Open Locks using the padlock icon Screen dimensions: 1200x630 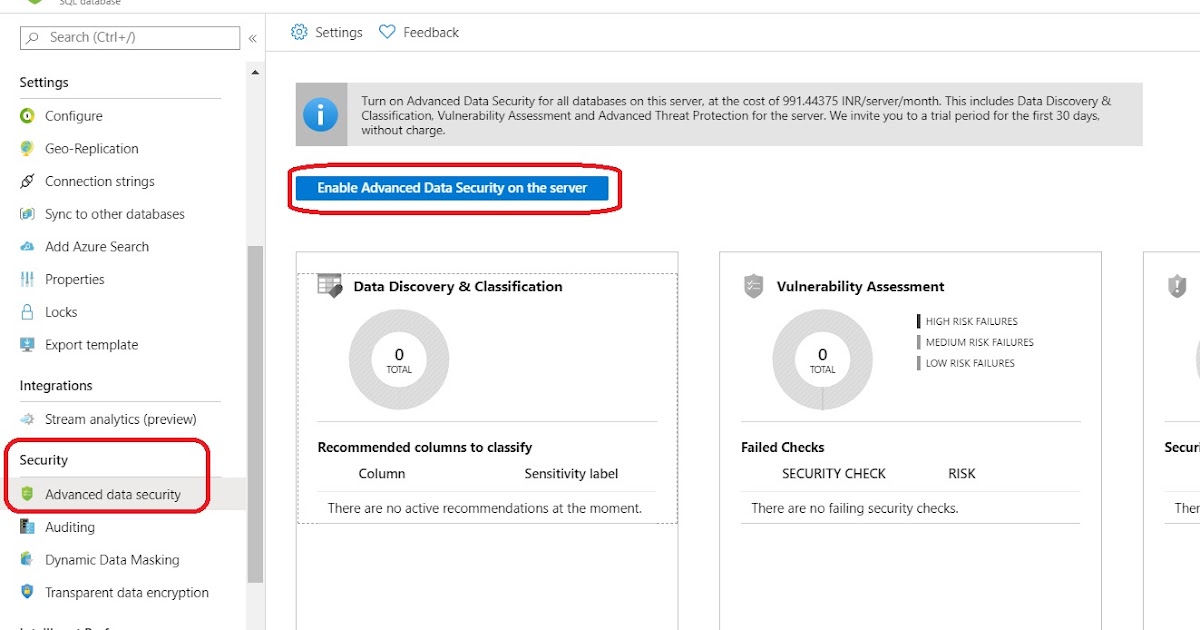point(29,312)
